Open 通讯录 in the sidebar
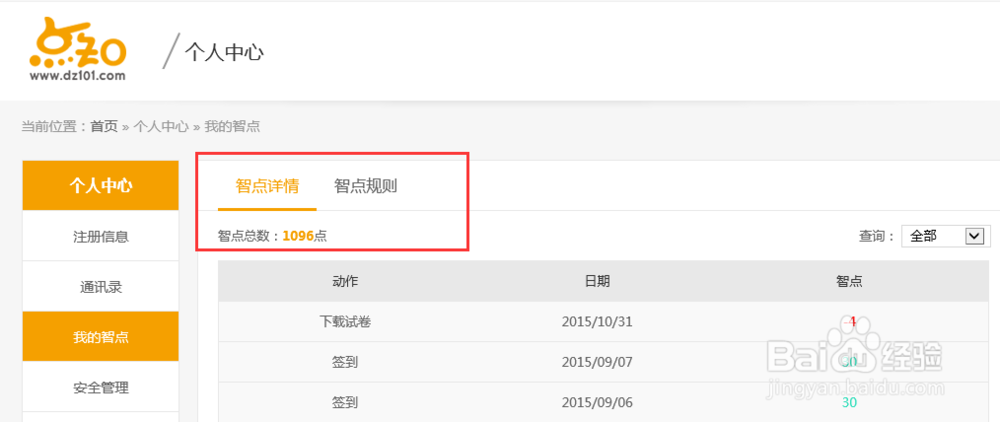The height and width of the screenshot is (422, 1000). 100,287
